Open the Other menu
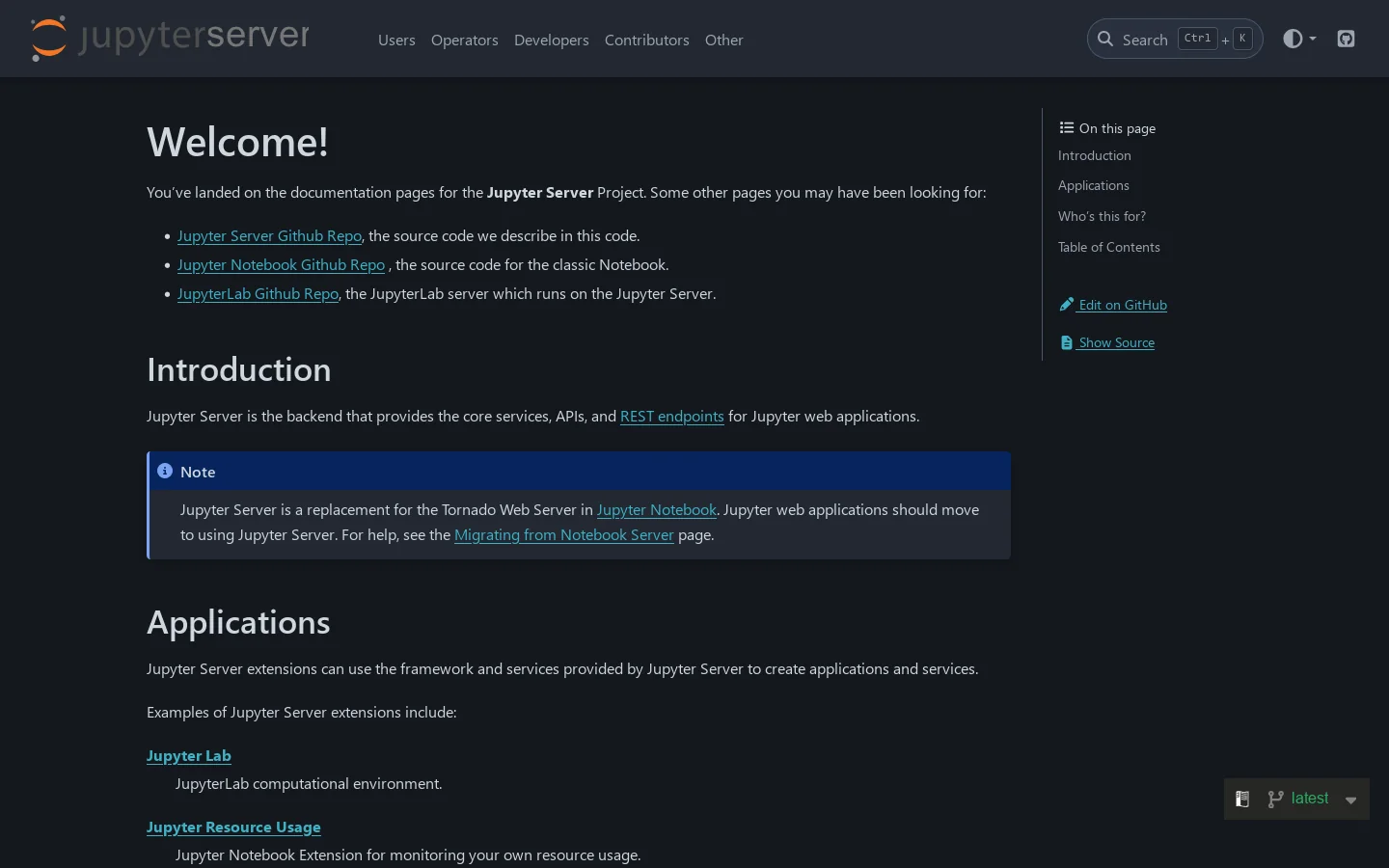This screenshot has height=868, width=1389. pos(724,40)
